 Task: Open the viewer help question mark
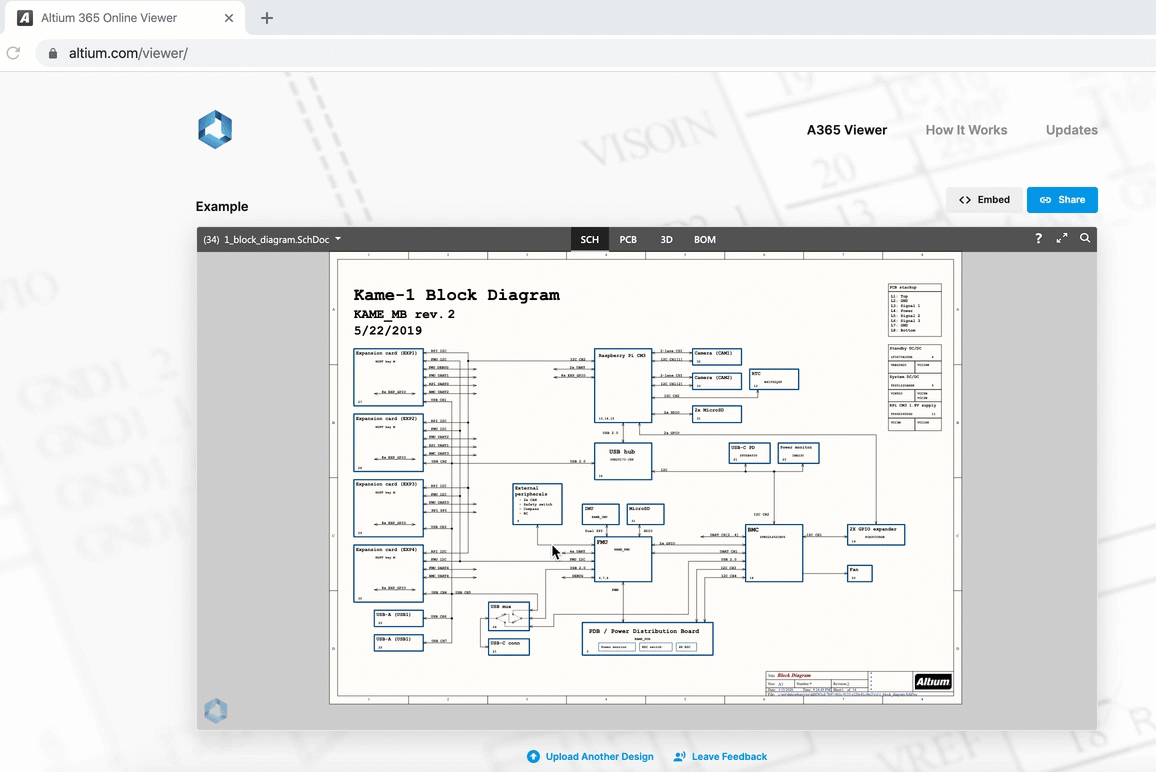click(x=1038, y=239)
